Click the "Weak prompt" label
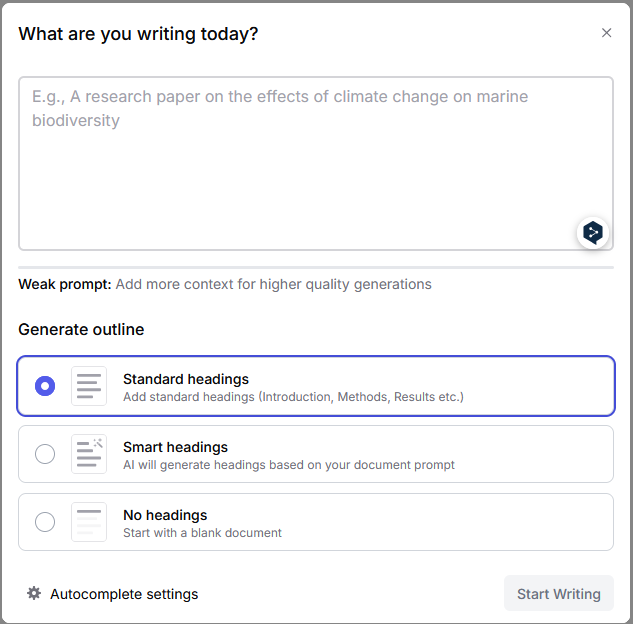 tap(64, 284)
